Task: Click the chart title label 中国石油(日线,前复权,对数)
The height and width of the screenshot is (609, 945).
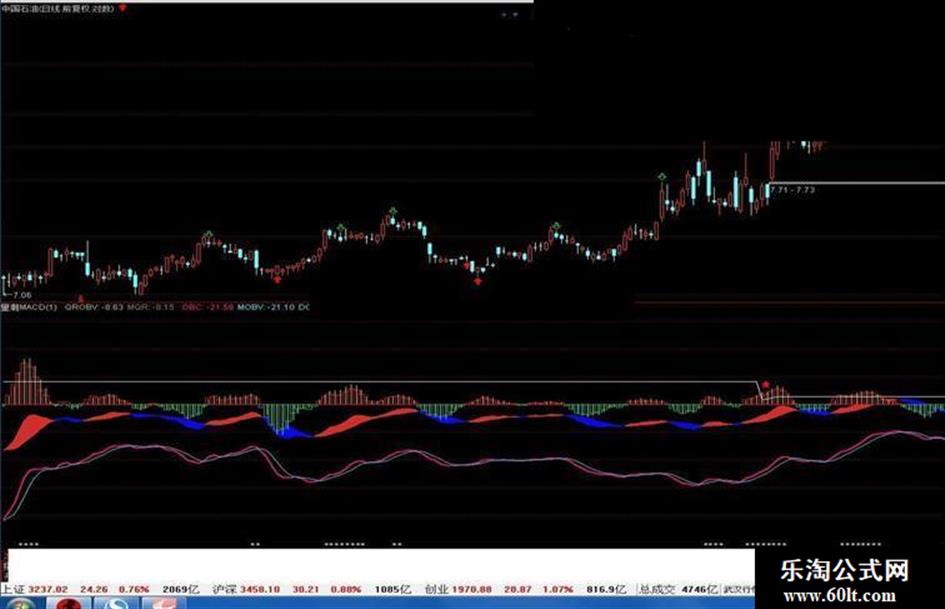Action: (58, 8)
